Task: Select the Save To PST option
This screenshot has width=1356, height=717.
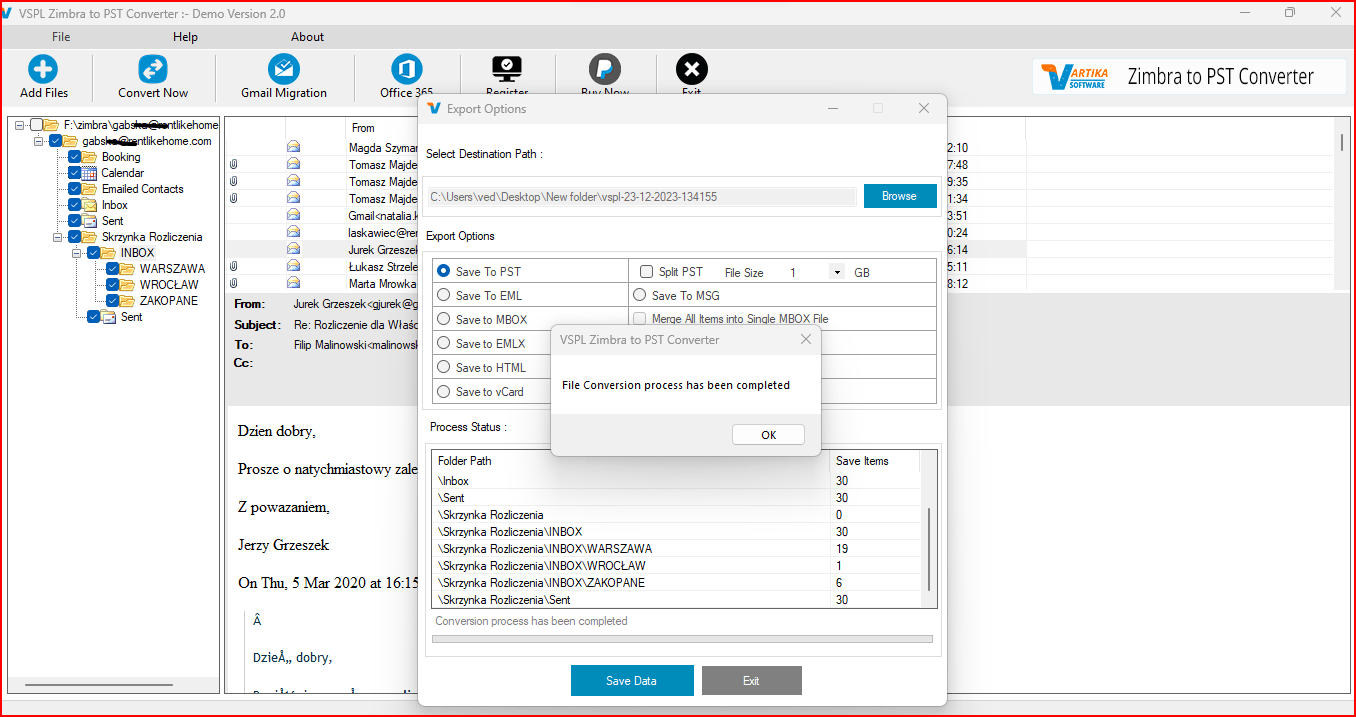Action: tap(444, 271)
